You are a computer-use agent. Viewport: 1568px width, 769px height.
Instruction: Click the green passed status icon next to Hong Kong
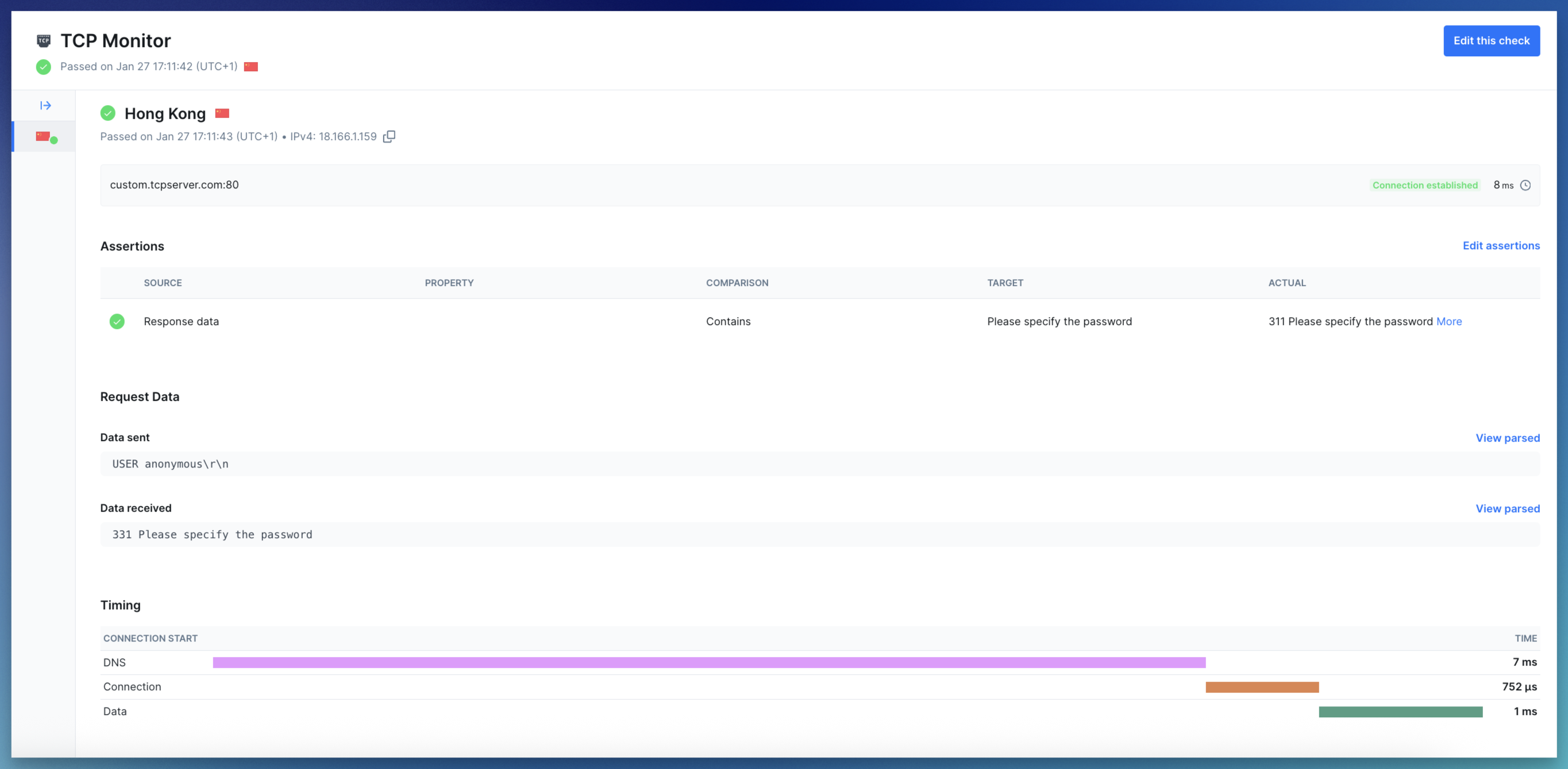108,113
